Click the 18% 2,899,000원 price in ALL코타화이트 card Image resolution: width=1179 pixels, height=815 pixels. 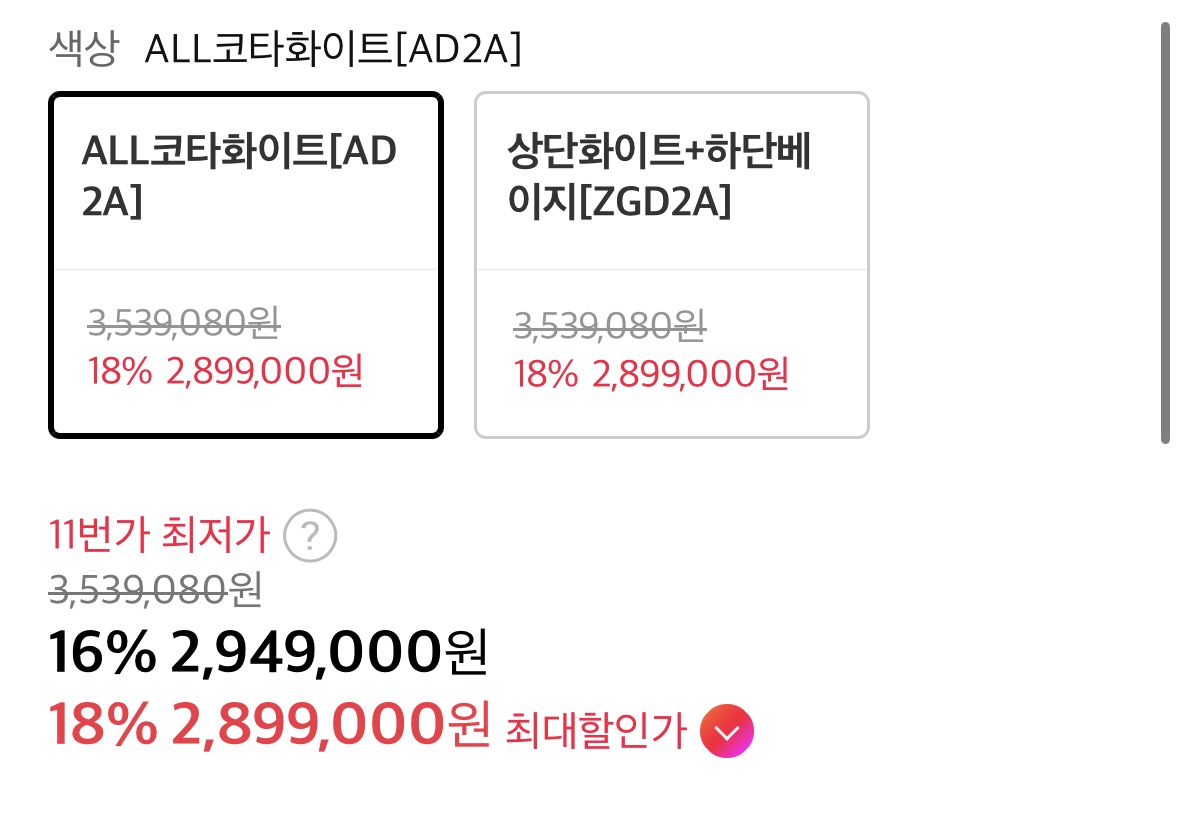tap(225, 371)
